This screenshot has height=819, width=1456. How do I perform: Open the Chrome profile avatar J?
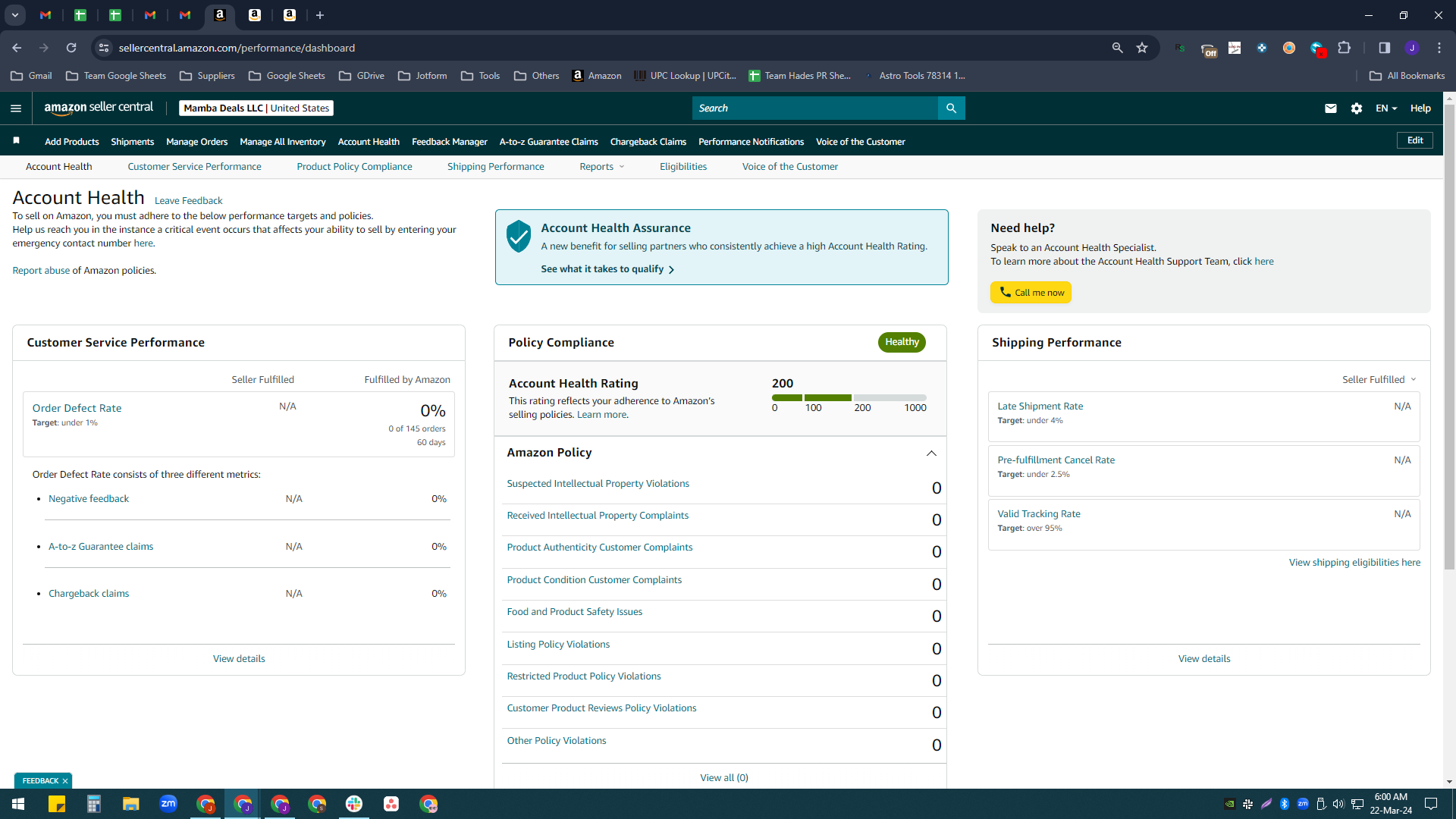click(x=1411, y=48)
